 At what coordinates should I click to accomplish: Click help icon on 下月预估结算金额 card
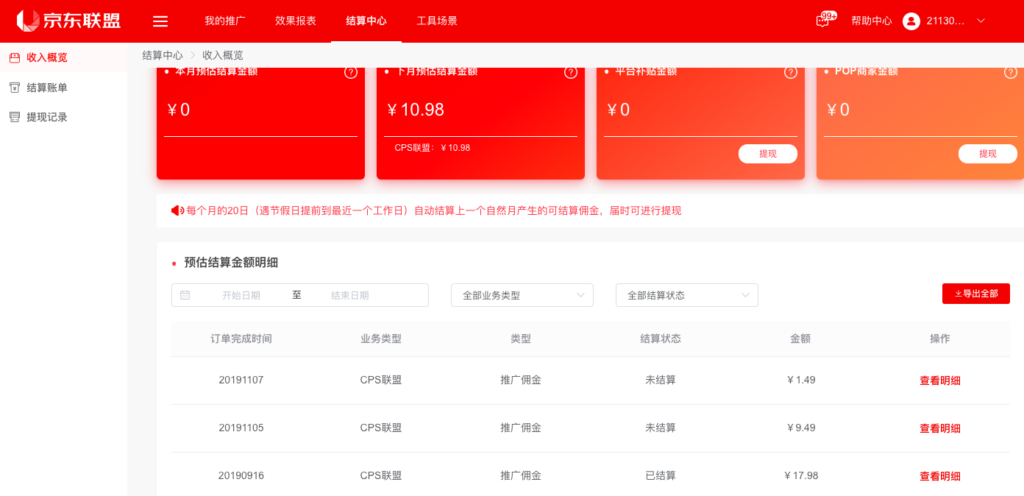coord(571,72)
